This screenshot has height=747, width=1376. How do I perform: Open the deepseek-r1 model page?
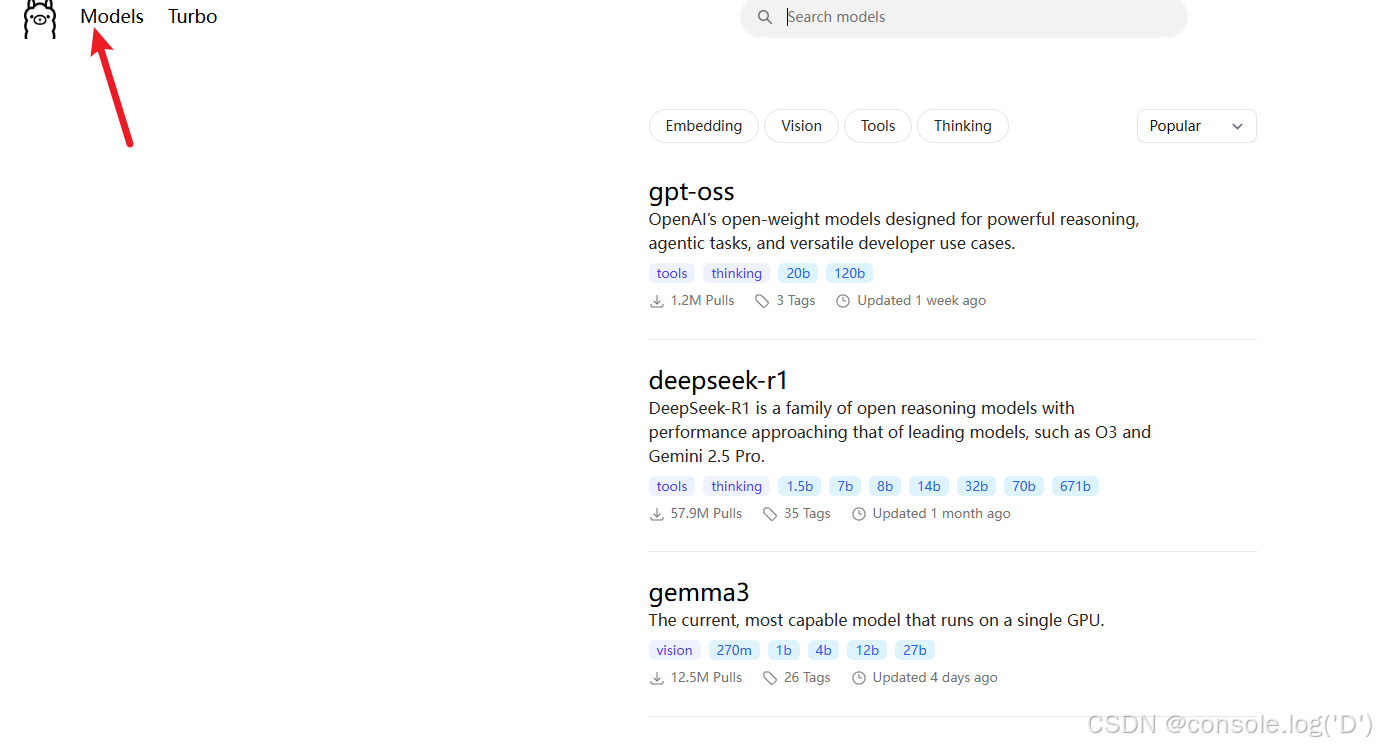(719, 381)
